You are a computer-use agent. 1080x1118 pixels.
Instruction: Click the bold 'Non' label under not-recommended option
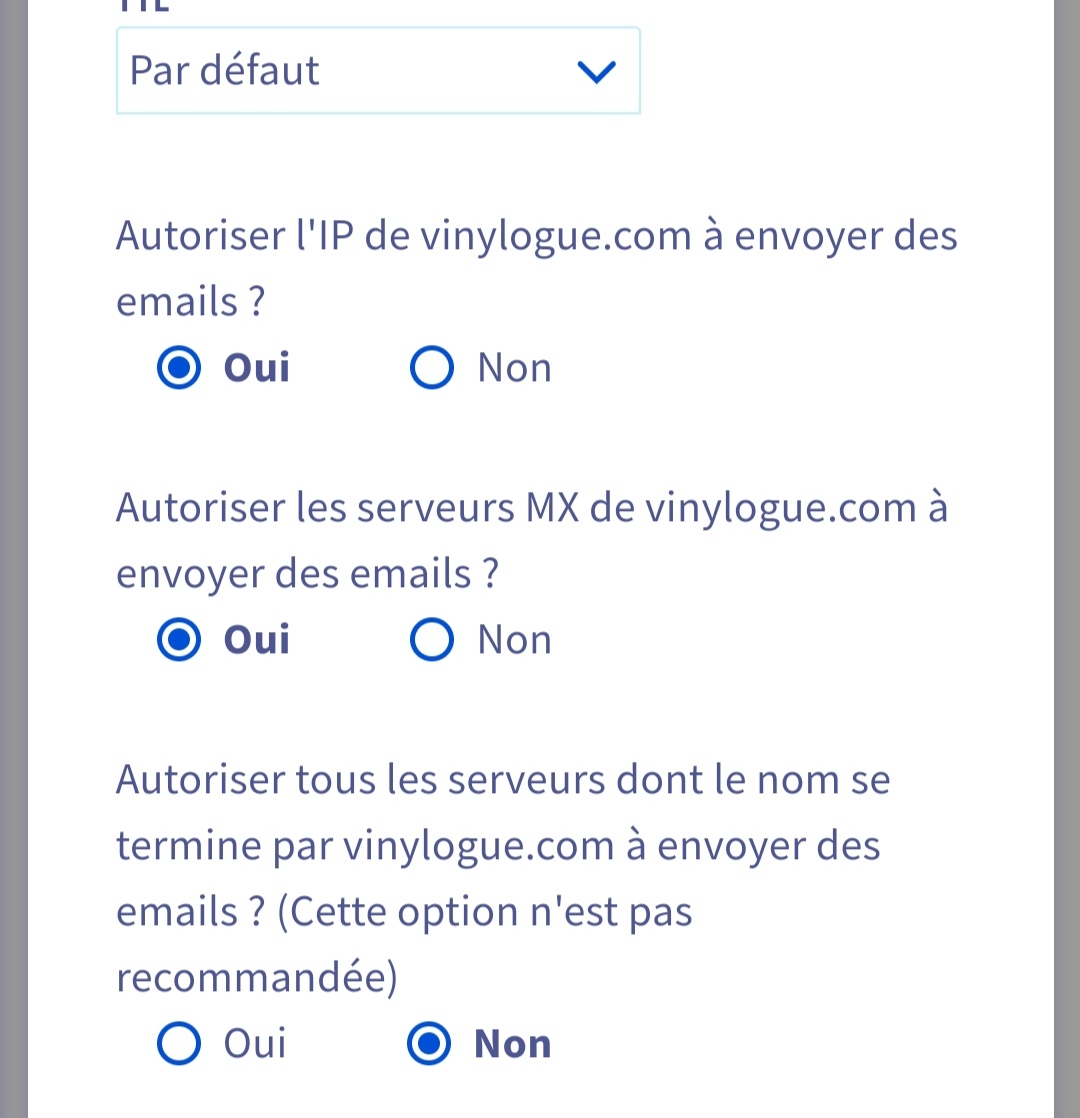[512, 1044]
